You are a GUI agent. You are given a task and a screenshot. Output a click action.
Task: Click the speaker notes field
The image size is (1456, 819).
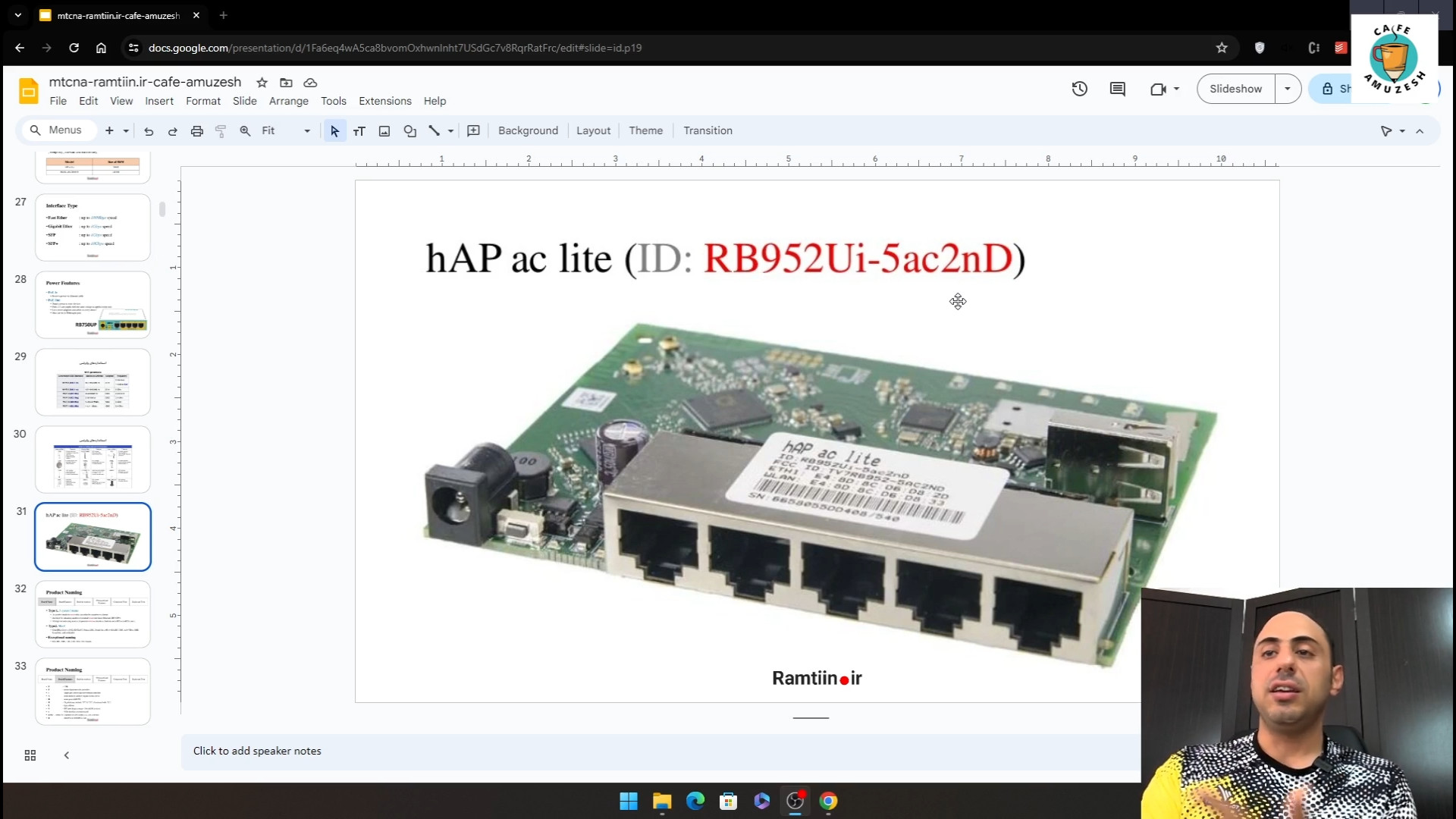pyautogui.click(x=660, y=751)
